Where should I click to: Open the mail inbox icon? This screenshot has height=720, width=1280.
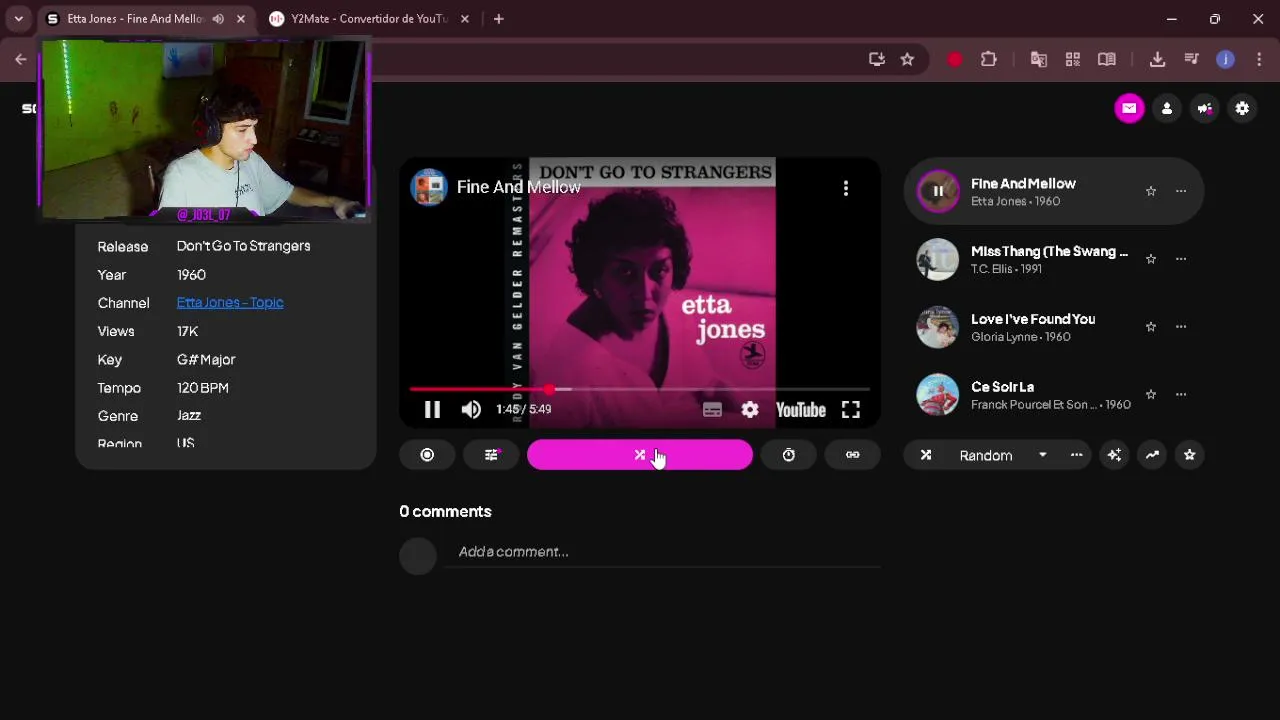click(1129, 109)
